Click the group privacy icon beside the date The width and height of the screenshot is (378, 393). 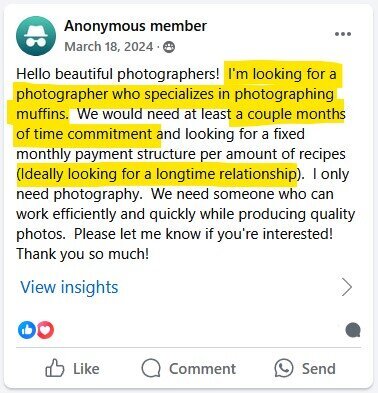point(169,47)
